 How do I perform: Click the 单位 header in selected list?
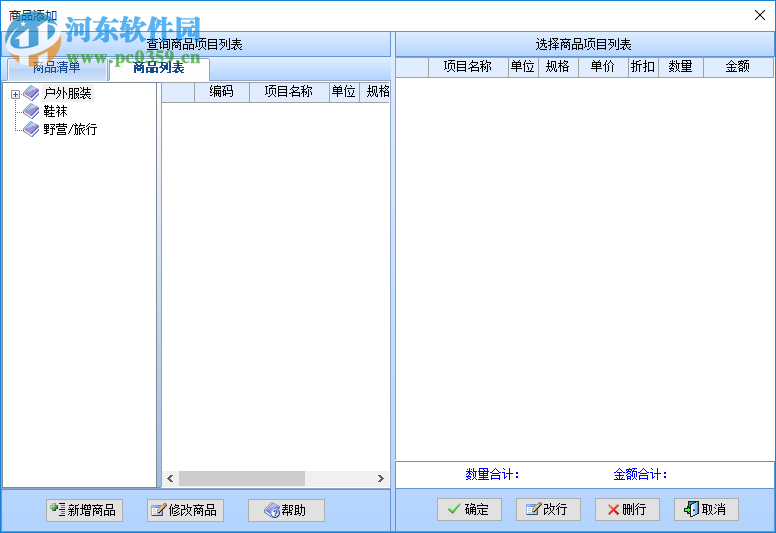(523, 67)
